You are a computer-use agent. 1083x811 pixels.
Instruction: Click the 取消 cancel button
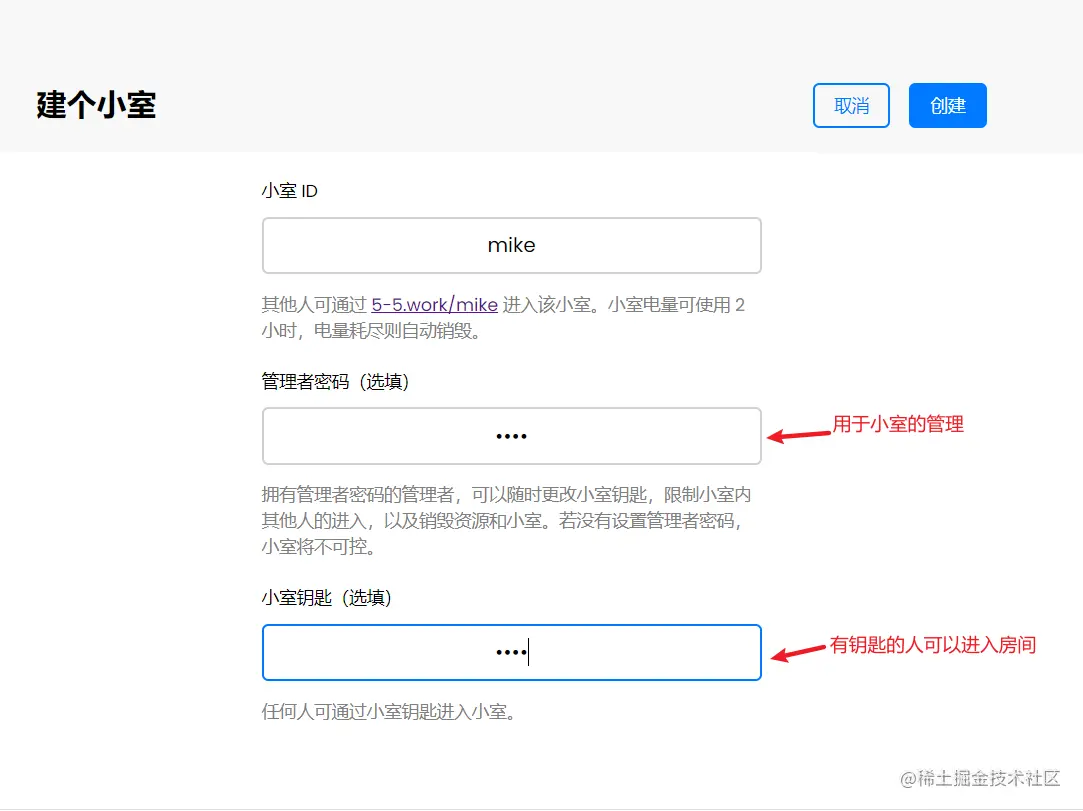coord(851,106)
